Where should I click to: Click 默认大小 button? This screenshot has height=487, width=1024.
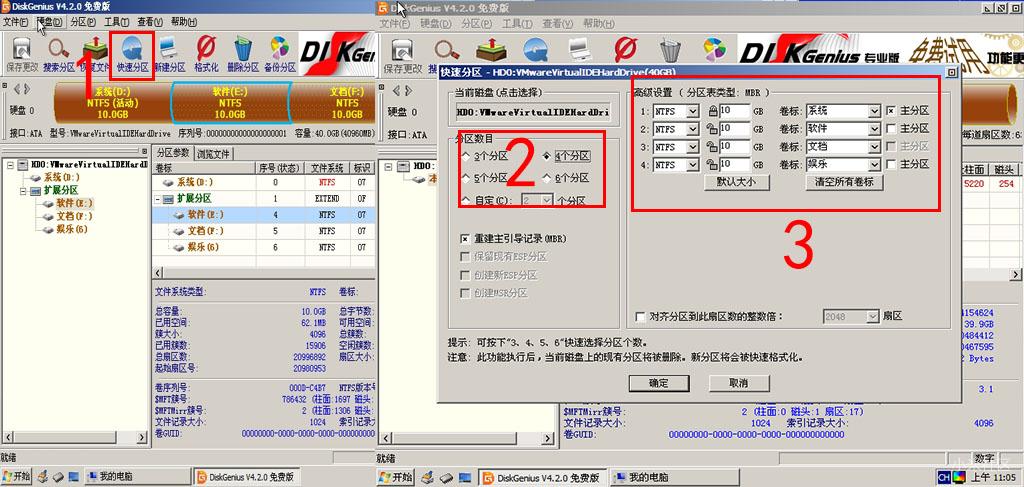(x=737, y=182)
